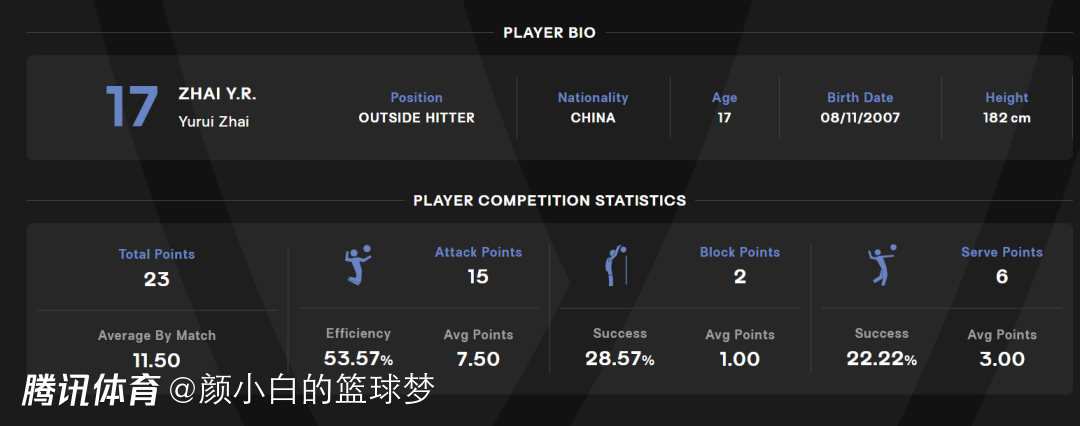Image resolution: width=1080 pixels, height=426 pixels.
Task: Click the block player icon
Action: 616,265
